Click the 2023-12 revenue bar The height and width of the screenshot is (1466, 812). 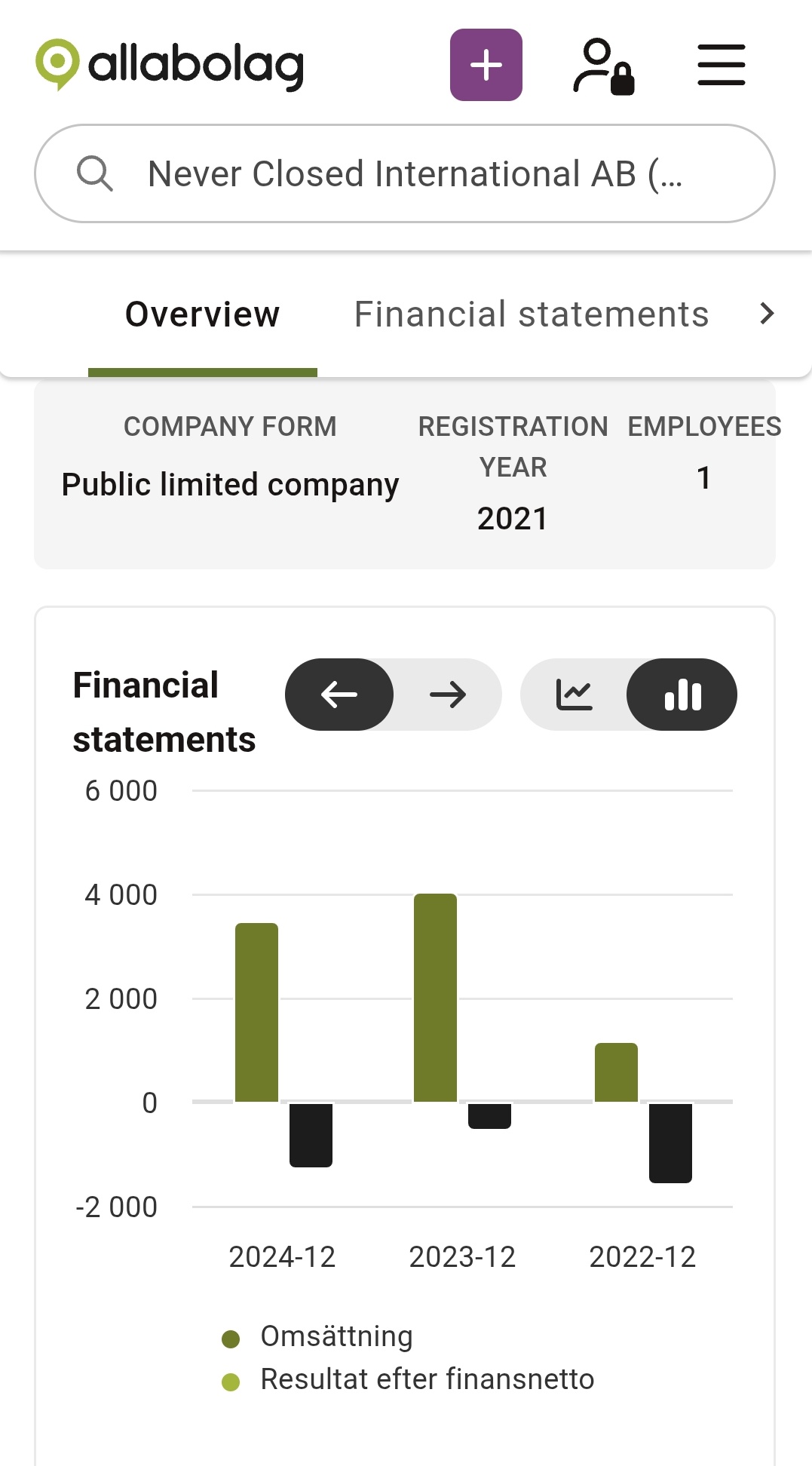(435, 998)
